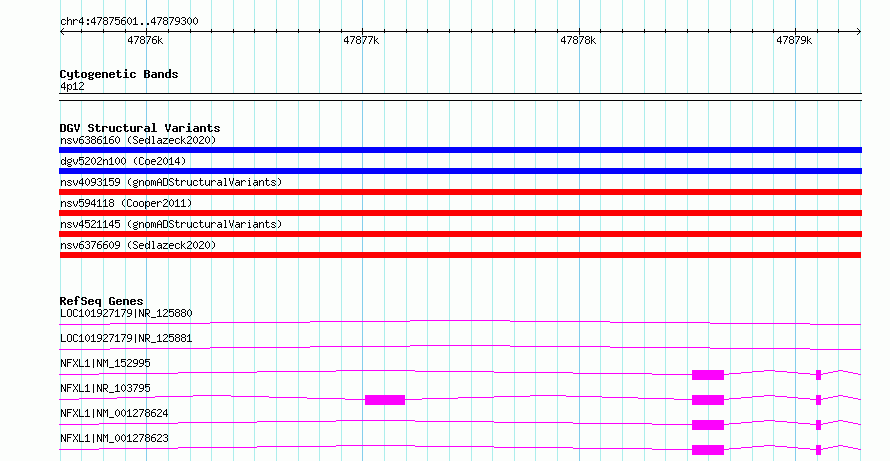Click the 47879k ruler tick label
This screenshot has height=461, width=890.
794,40
